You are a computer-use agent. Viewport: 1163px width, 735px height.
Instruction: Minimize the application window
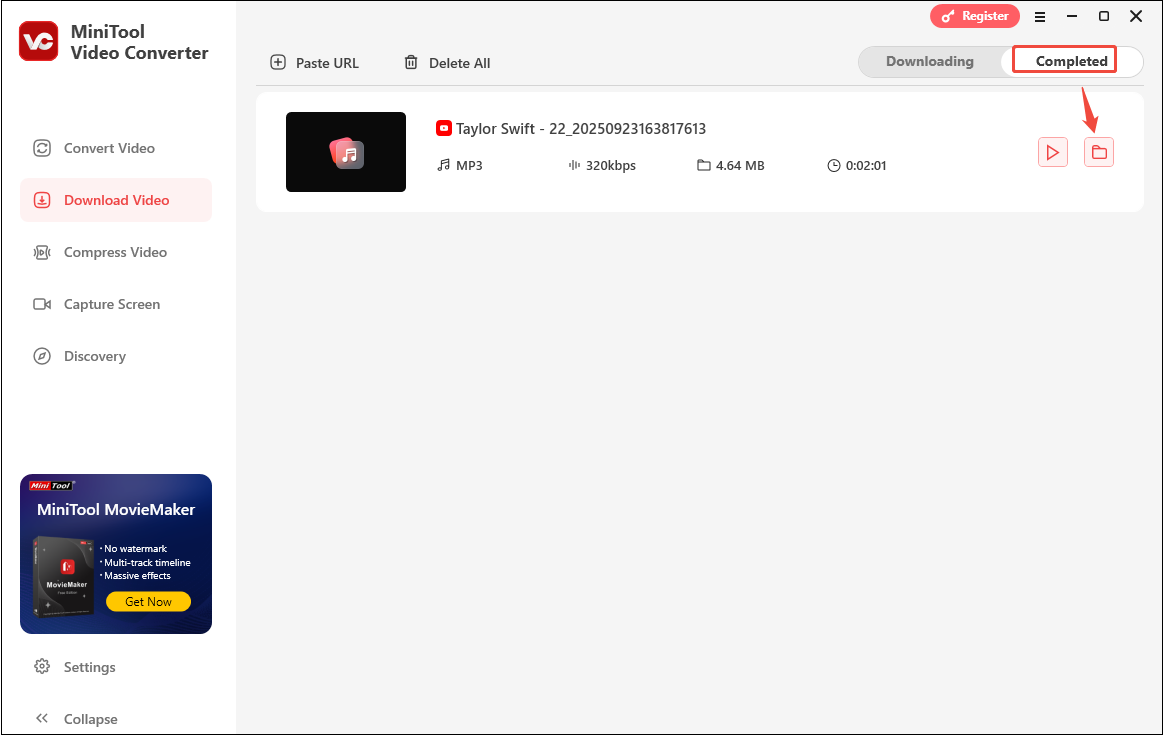point(1072,16)
